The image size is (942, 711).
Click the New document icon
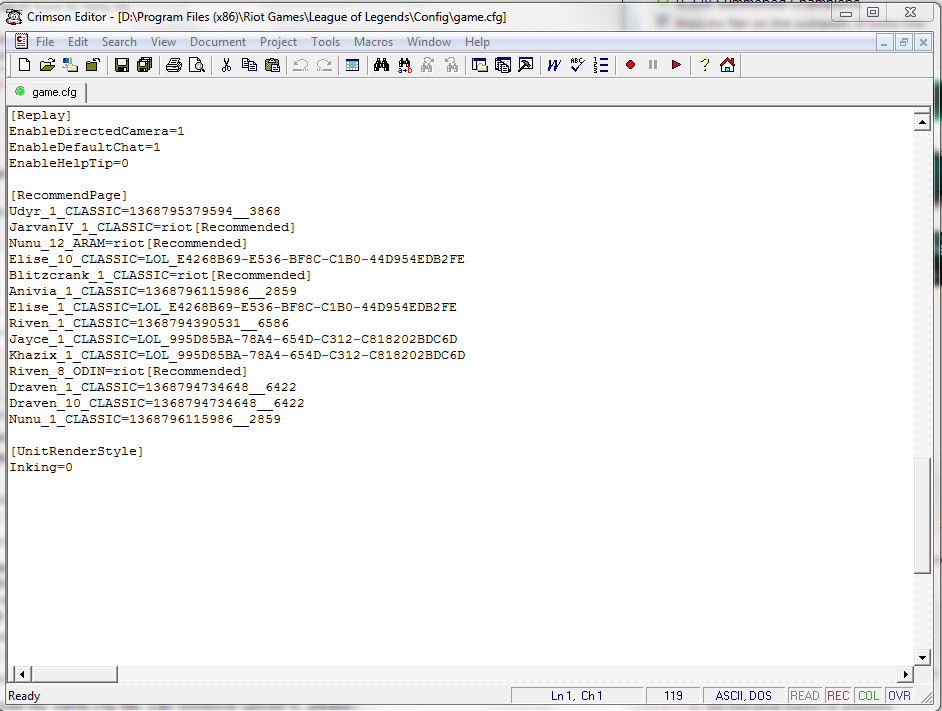click(24, 65)
